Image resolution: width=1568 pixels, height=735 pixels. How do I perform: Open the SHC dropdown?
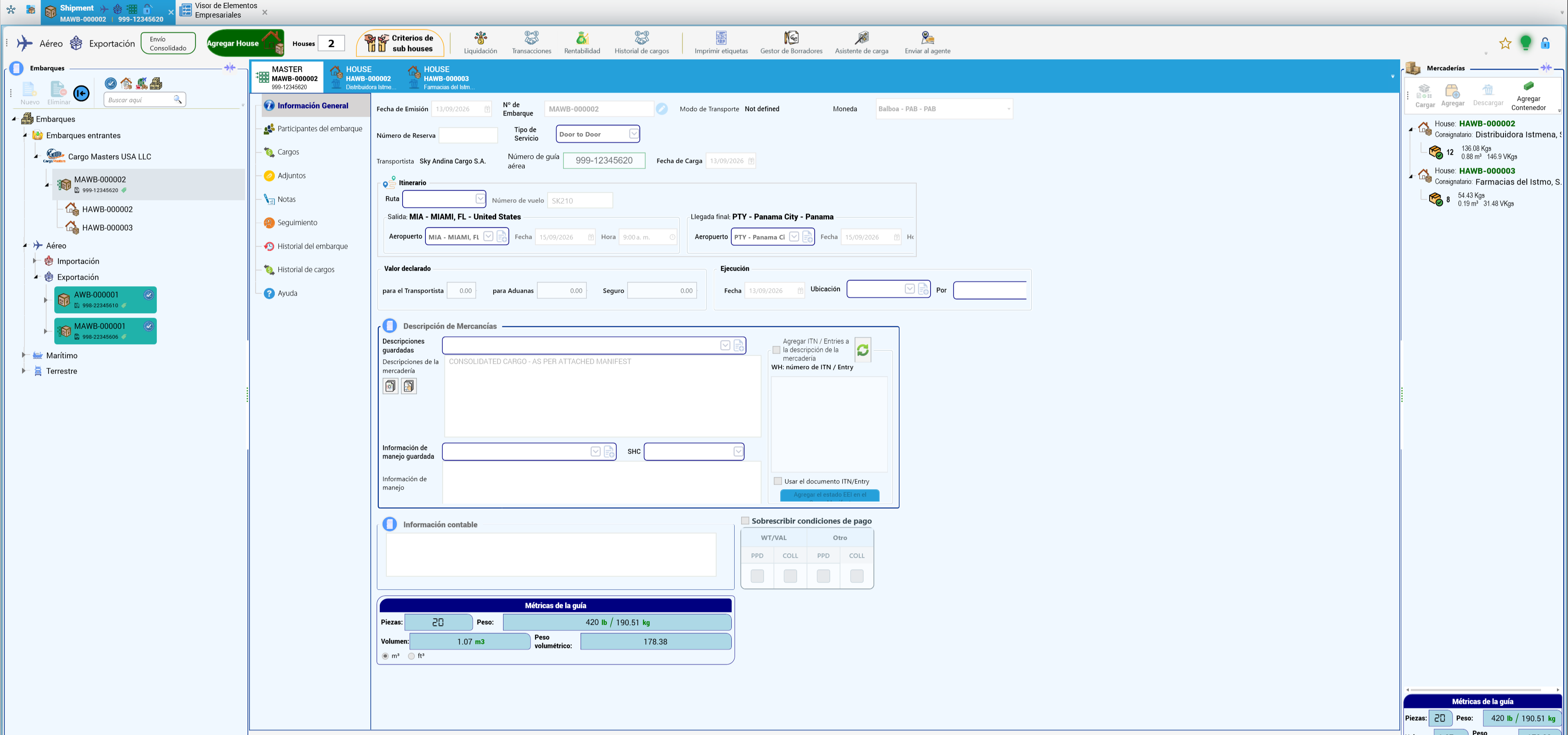738,452
